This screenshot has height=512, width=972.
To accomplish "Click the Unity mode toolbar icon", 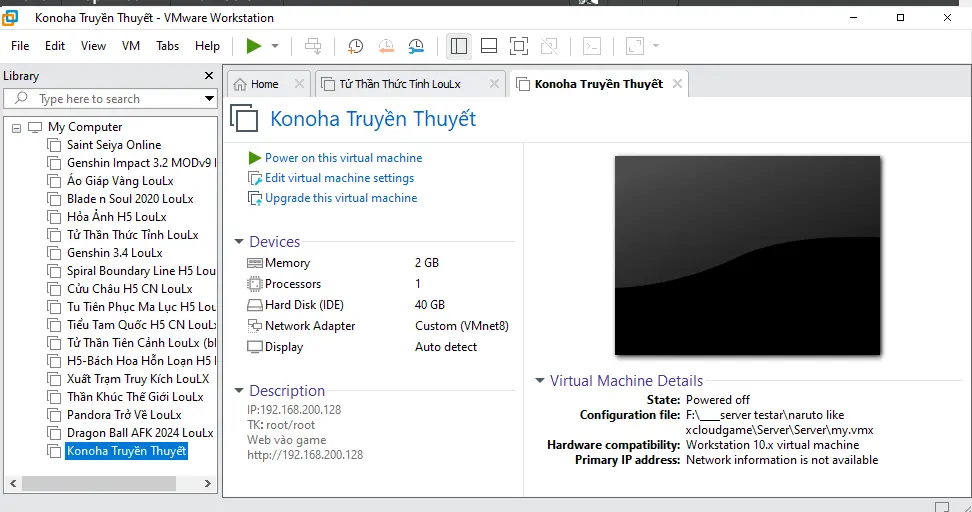I will pos(549,46).
